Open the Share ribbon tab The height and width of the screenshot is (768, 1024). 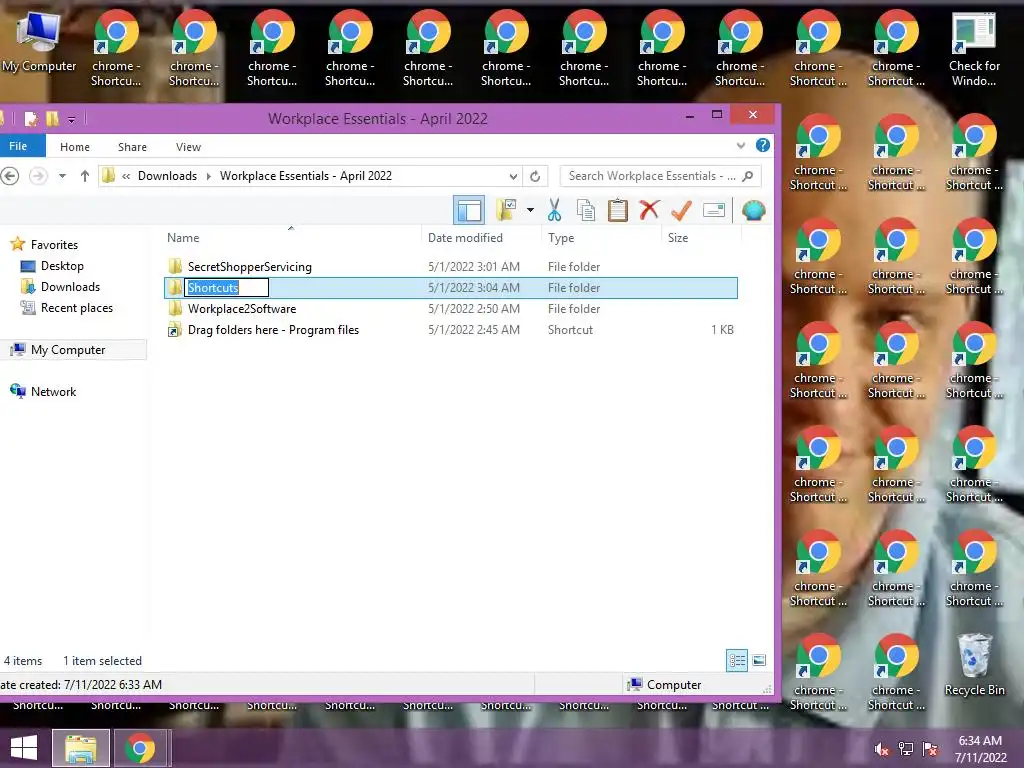click(132, 147)
